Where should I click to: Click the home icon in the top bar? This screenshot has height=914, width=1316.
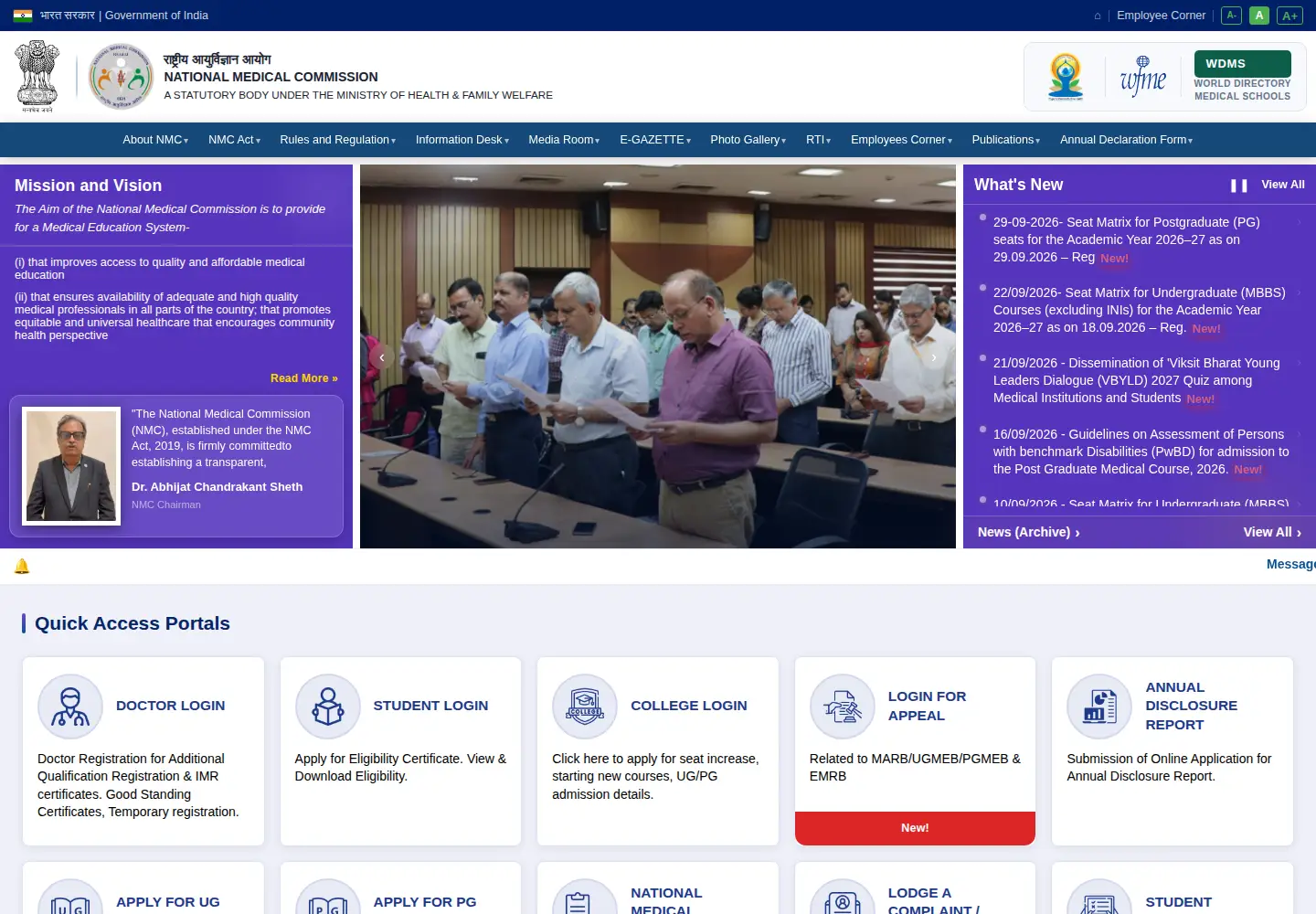(x=1098, y=16)
